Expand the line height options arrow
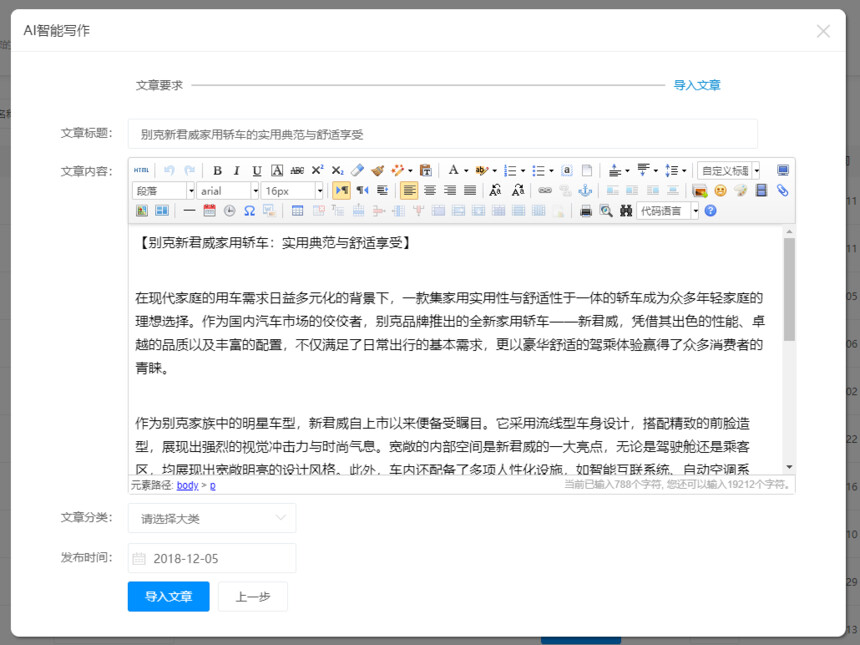 point(684,171)
